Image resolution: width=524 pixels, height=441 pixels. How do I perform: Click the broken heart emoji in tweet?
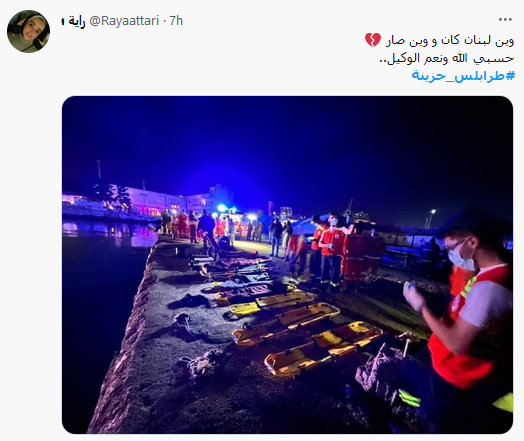[x=373, y=40]
